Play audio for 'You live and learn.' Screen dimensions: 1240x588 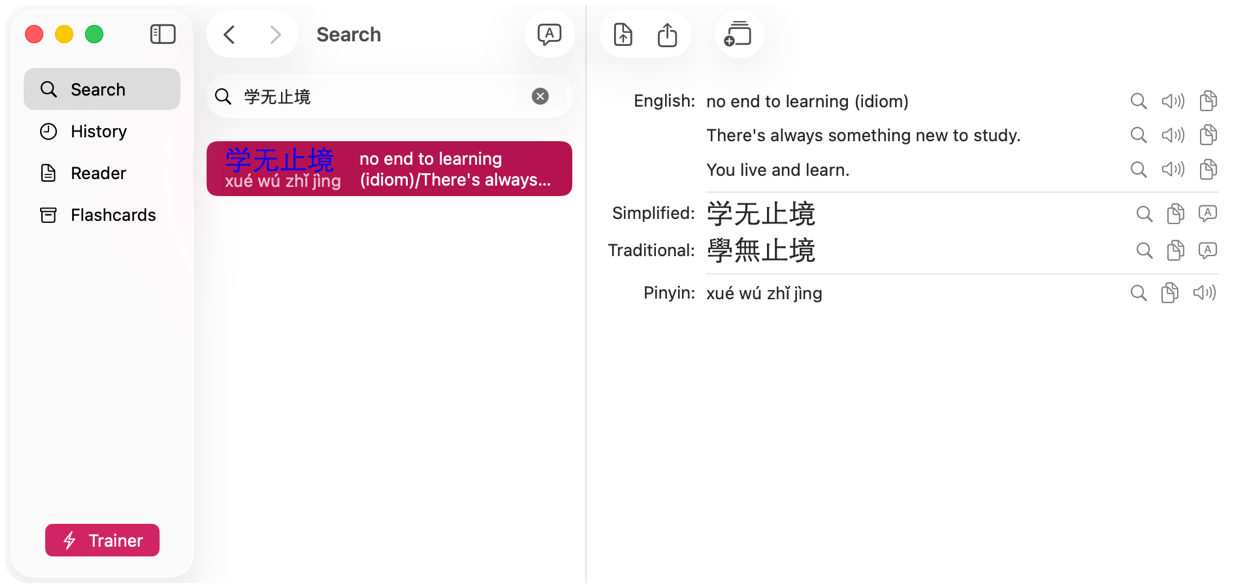1173,169
